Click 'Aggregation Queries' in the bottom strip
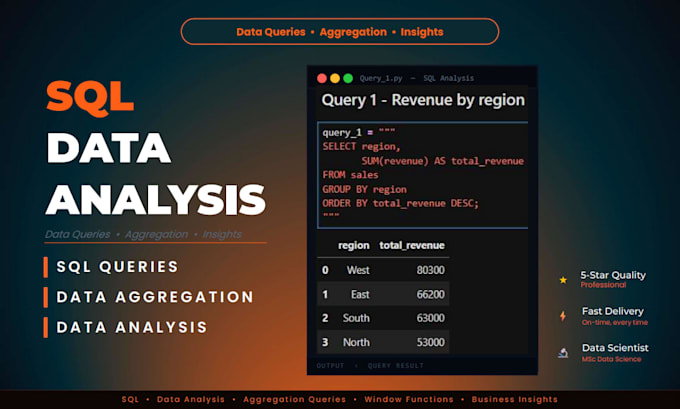The width and height of the screenshot is (680, 409). pos(294,399)
